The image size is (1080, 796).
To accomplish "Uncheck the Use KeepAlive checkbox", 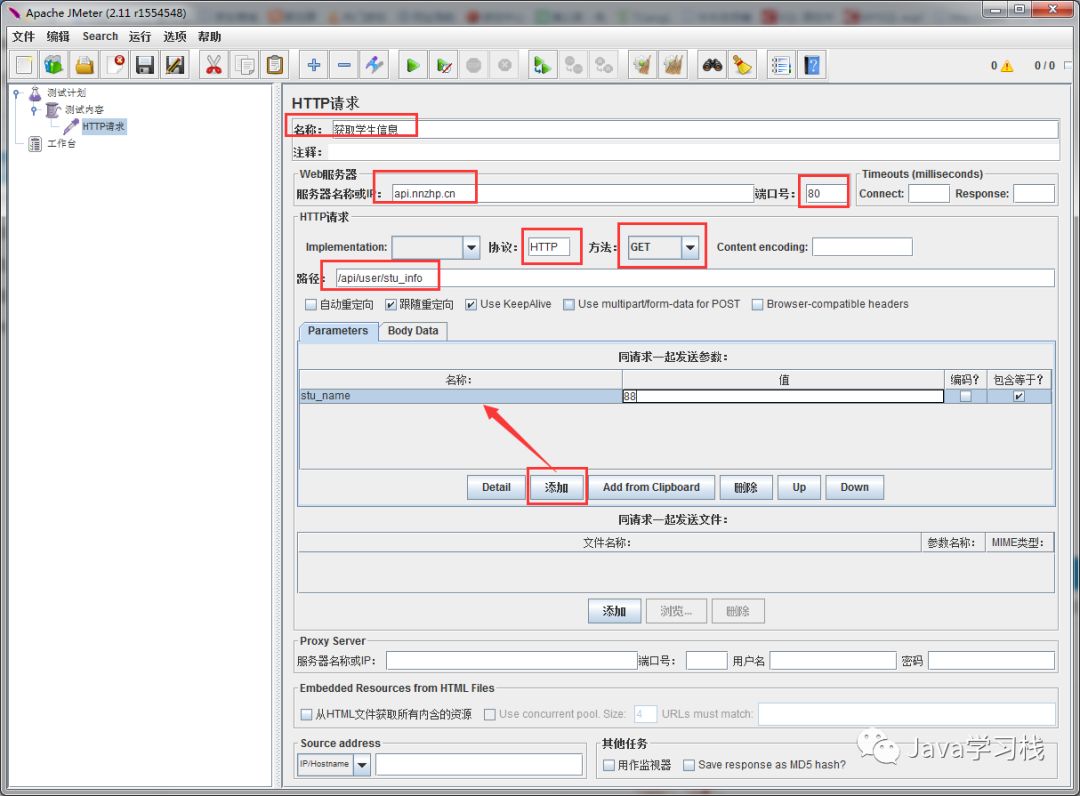I will 471,304.
